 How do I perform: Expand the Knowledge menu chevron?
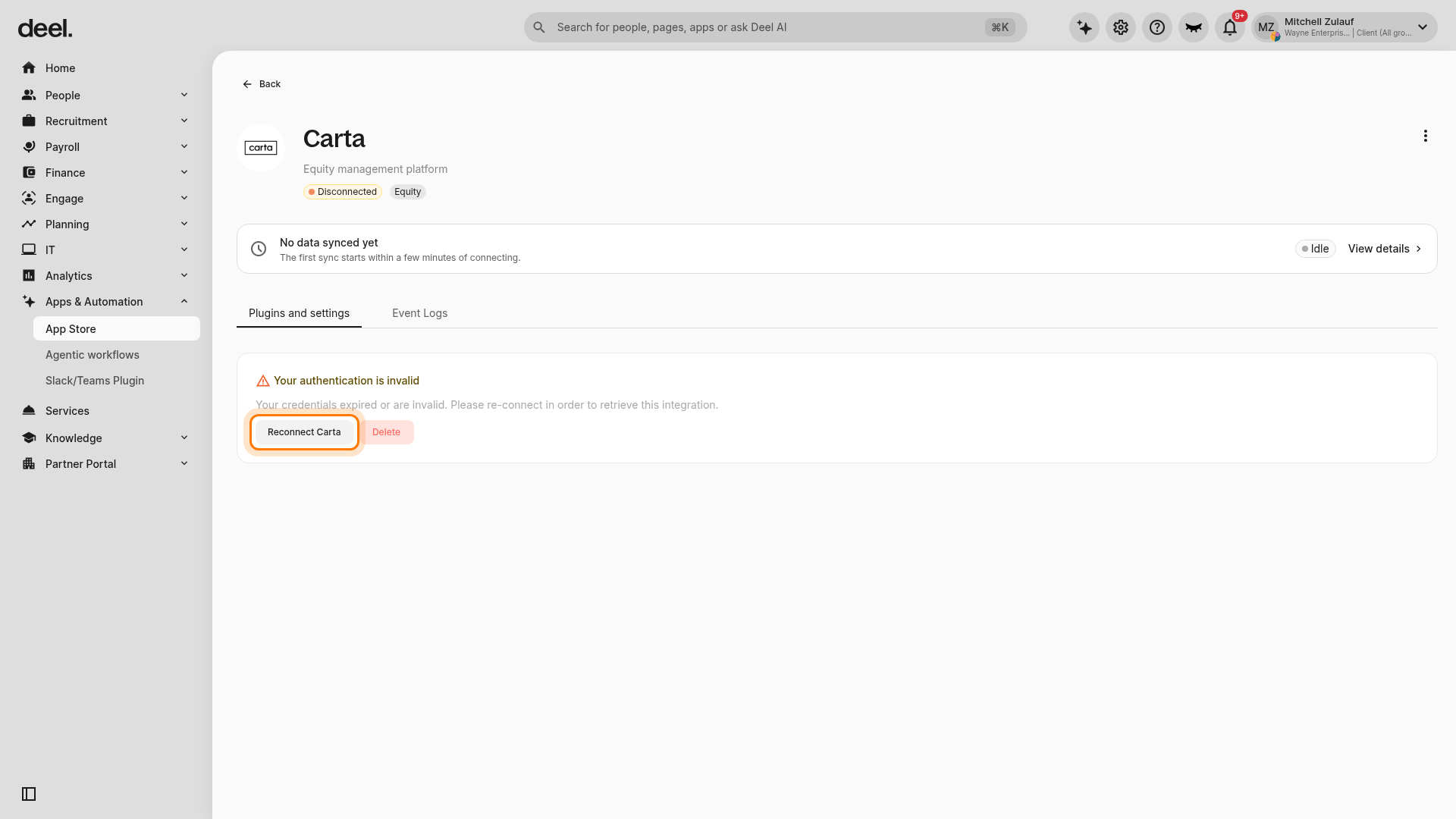[184, 438]
